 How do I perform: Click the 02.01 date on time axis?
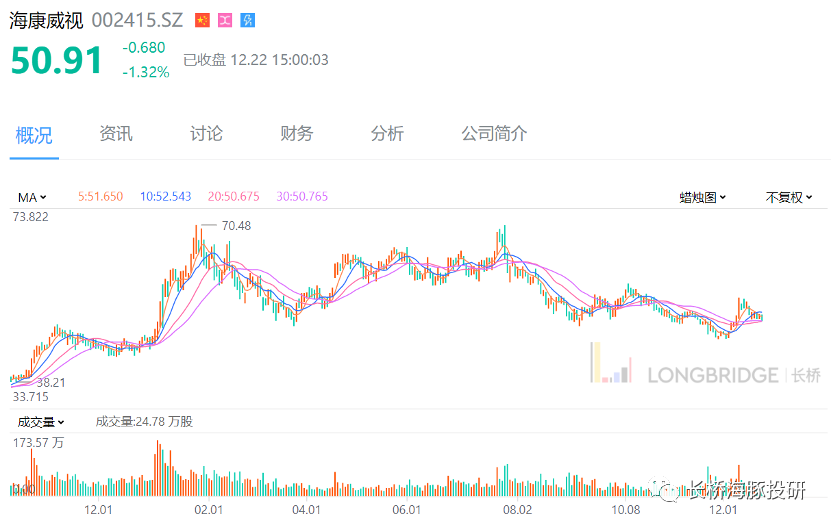tap(209, 510)
